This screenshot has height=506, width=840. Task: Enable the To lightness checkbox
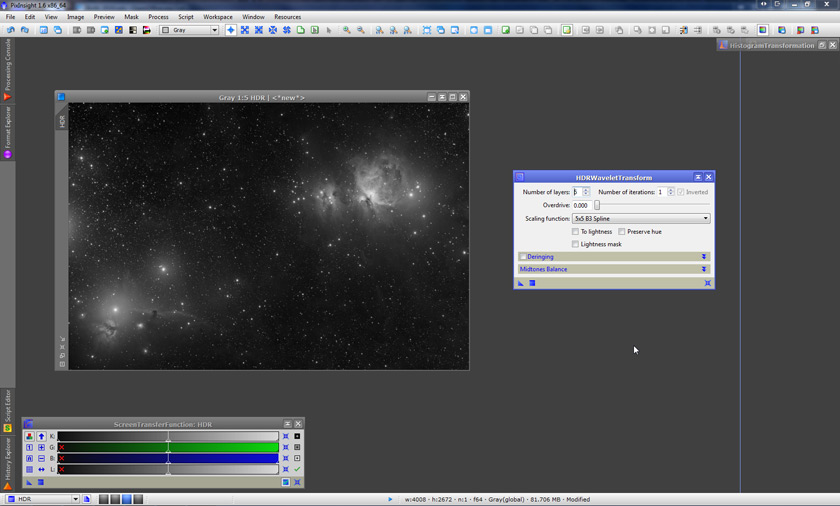tap(575, 232)
